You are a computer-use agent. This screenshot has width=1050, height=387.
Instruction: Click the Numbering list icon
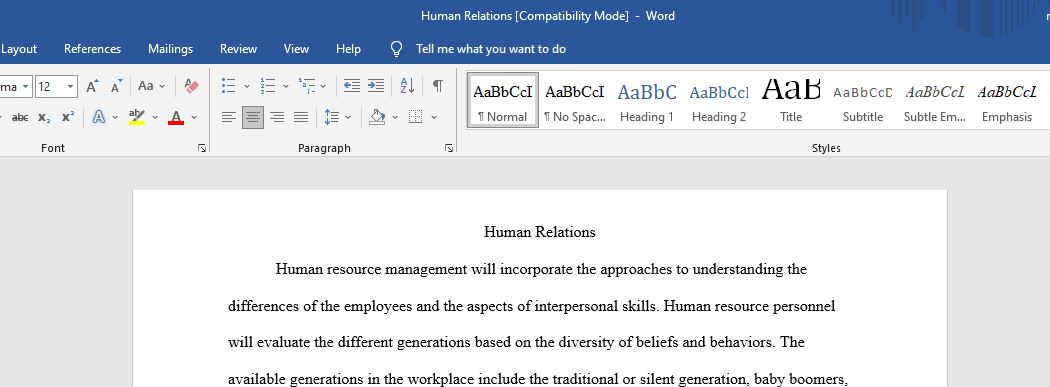coord(268,86)
